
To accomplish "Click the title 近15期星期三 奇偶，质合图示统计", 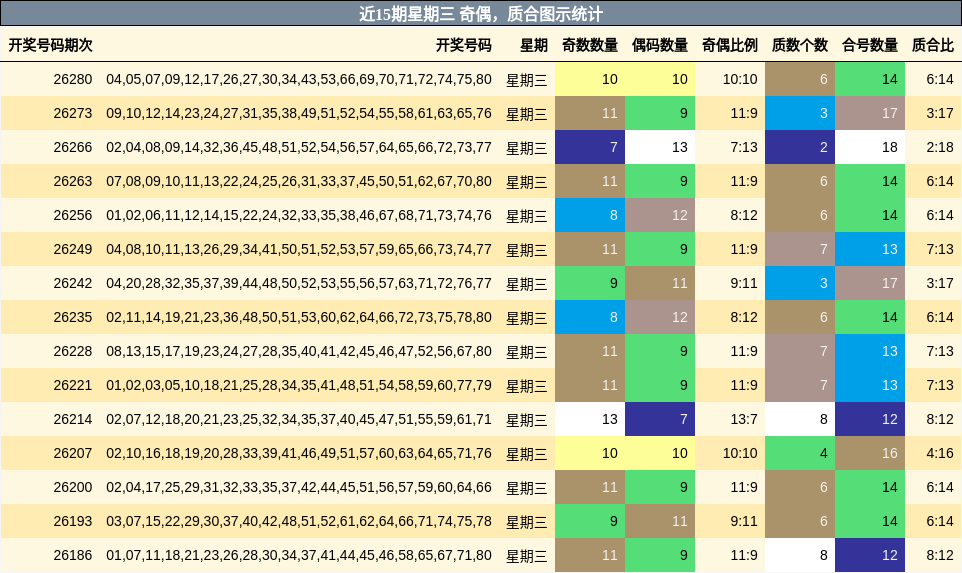I will (x=481, y=13).
